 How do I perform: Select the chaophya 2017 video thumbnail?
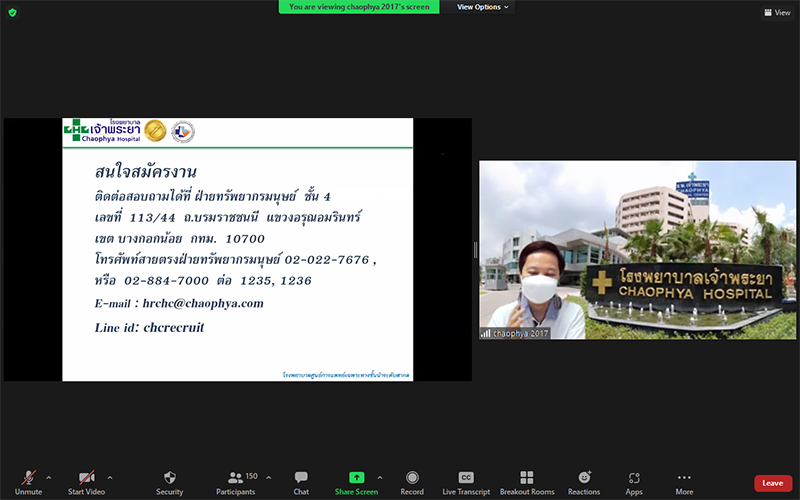(637, 250)
